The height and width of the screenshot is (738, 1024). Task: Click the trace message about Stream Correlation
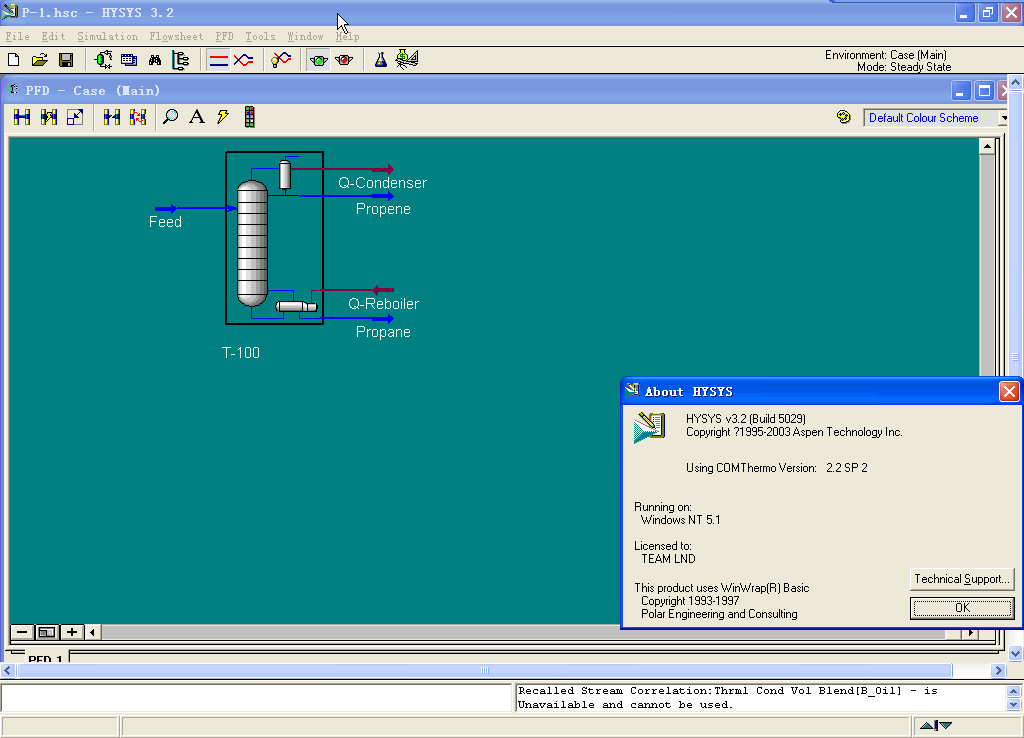pos(728,698)
